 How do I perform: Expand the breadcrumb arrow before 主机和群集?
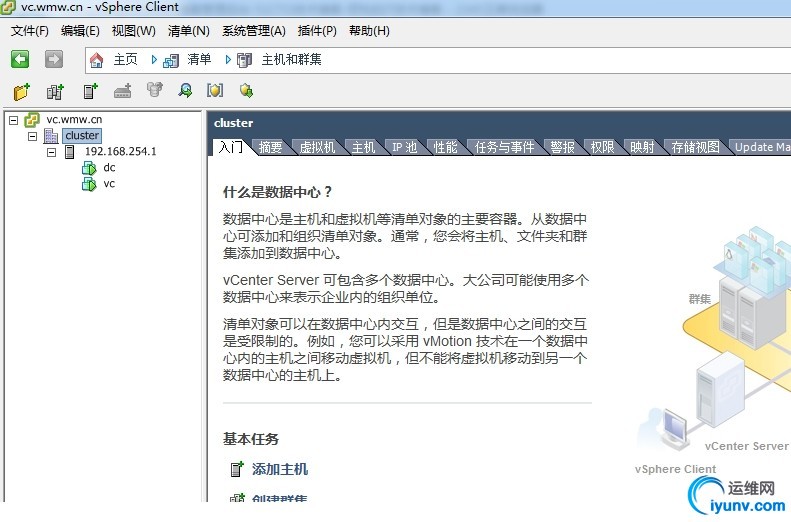pyautogui.click(x=228, y=60)
